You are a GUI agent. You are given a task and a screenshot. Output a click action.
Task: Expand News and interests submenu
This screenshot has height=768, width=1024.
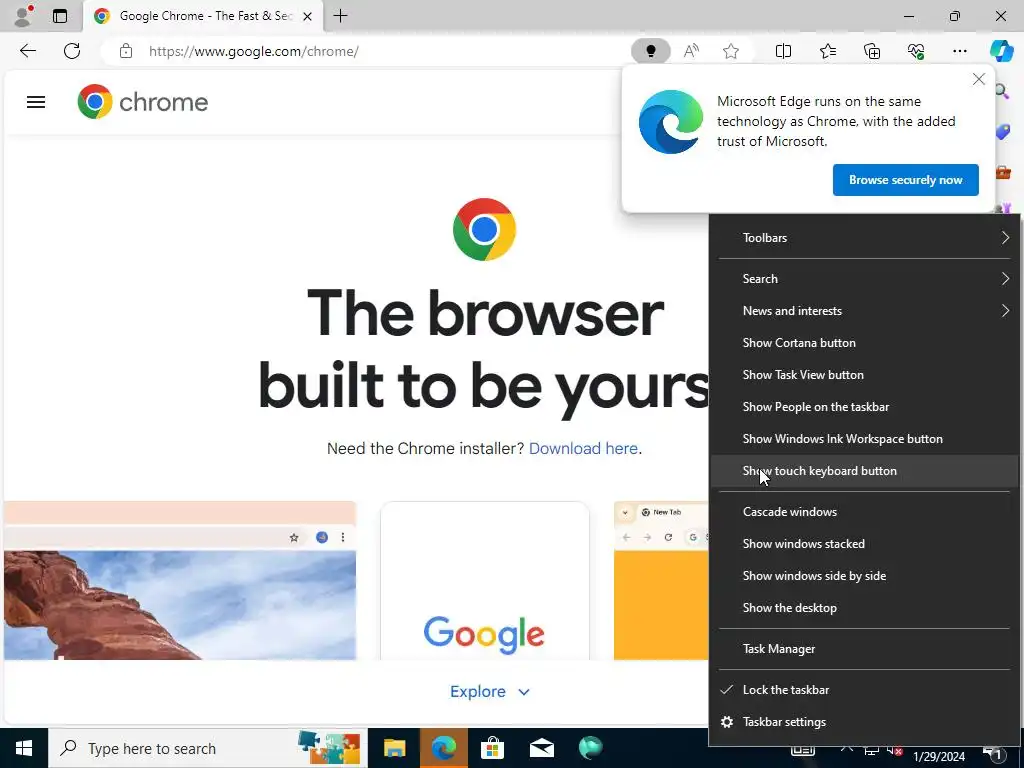point(865,311)
